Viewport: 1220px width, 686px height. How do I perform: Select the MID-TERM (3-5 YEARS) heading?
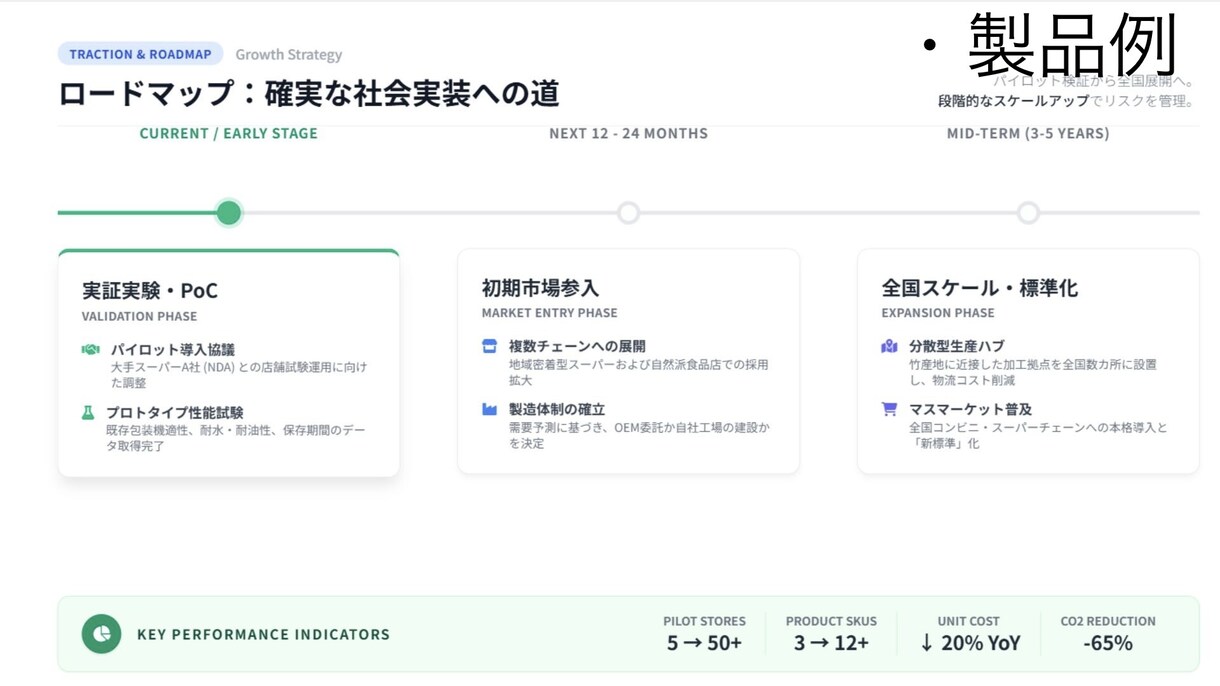1028,133
